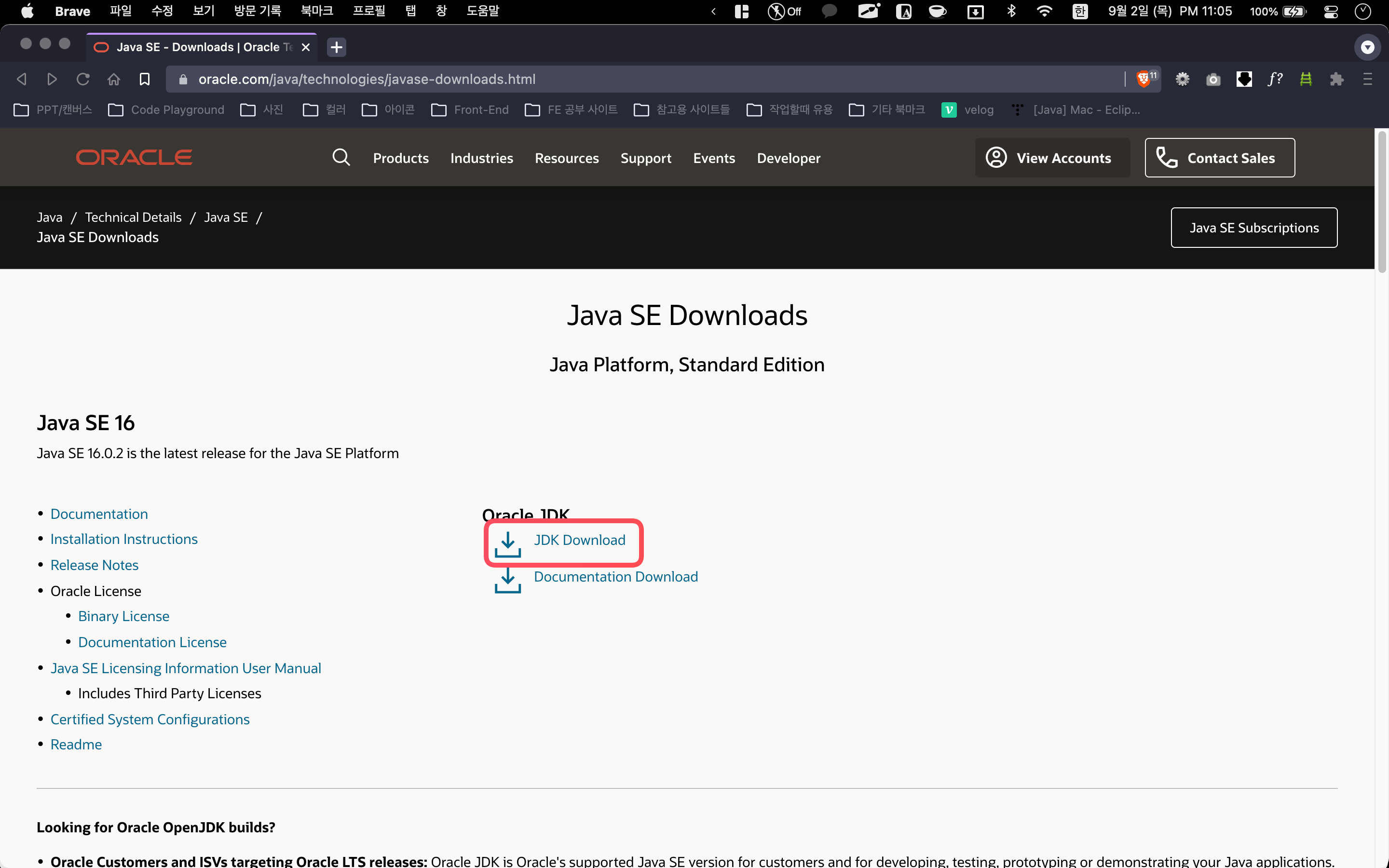
Task: Open a new tab with plus button
Action: pos(337,47)
